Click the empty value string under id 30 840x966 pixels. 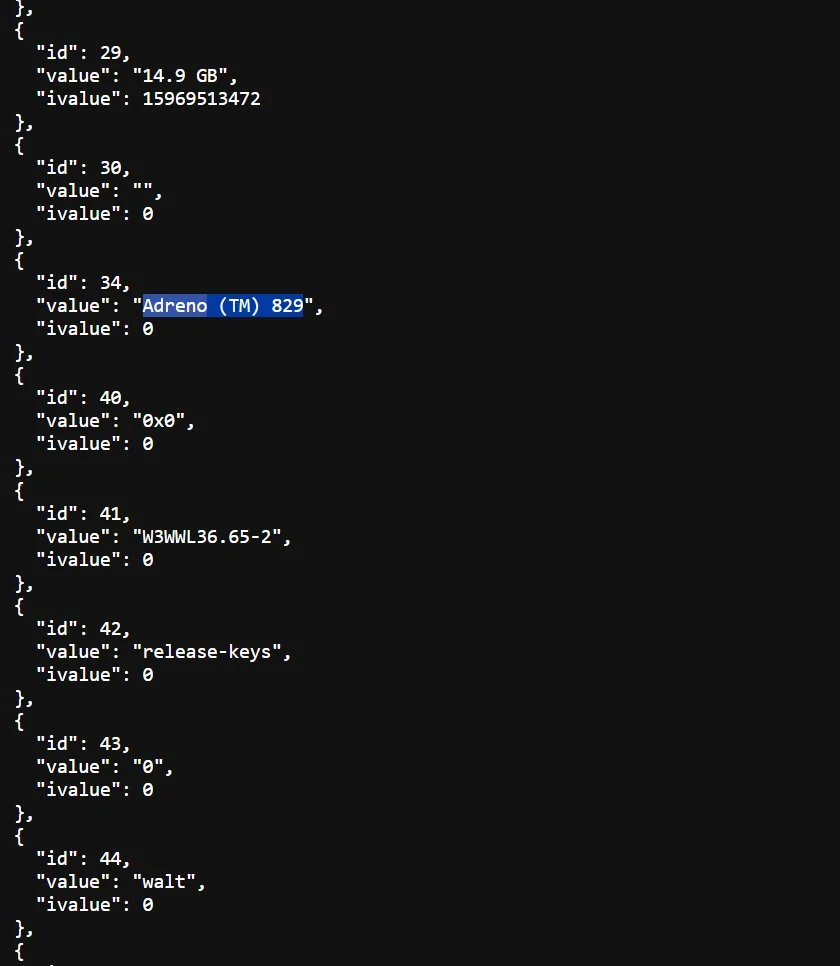[143, 191]
